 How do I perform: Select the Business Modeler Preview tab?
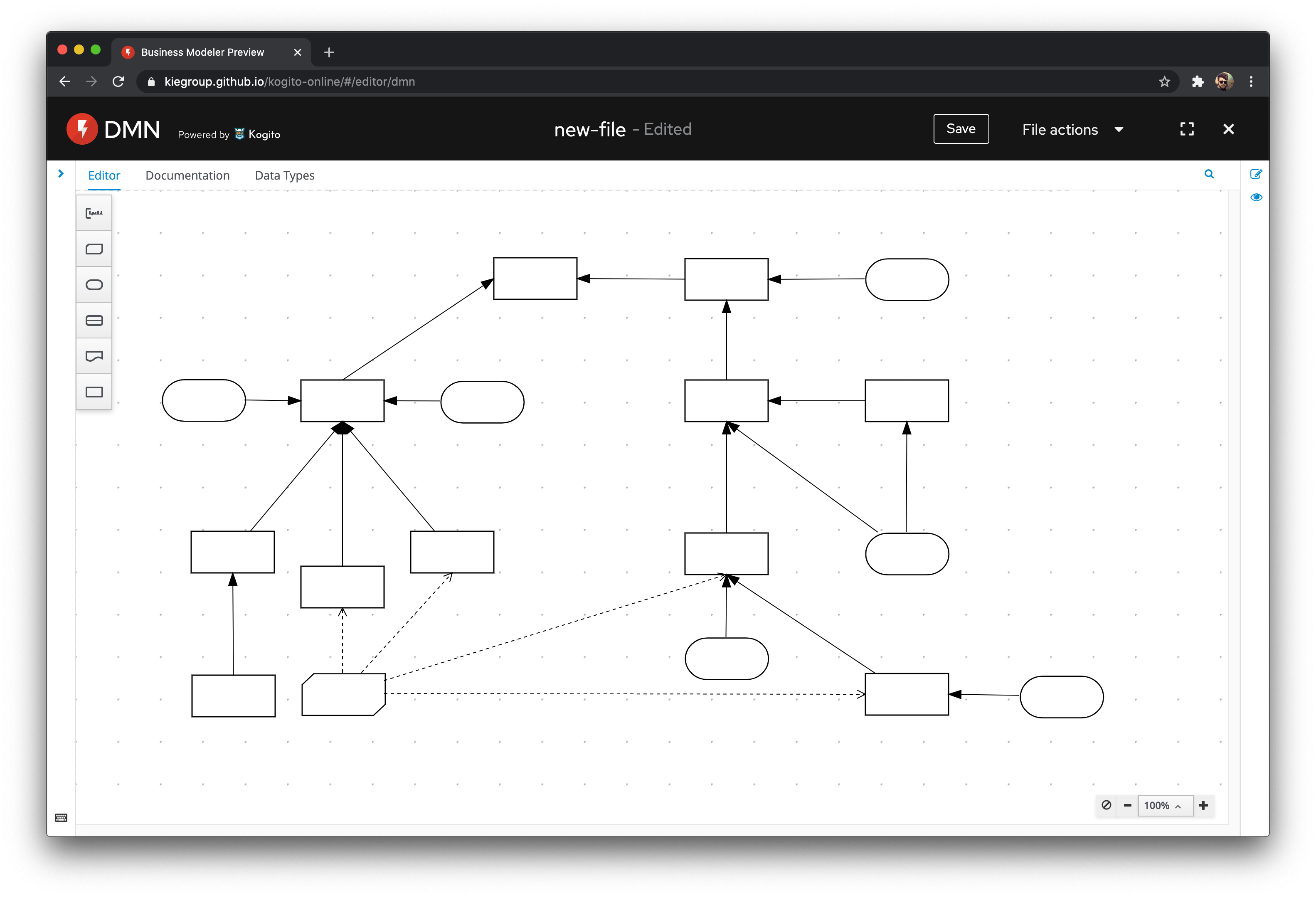pos(211,52)
